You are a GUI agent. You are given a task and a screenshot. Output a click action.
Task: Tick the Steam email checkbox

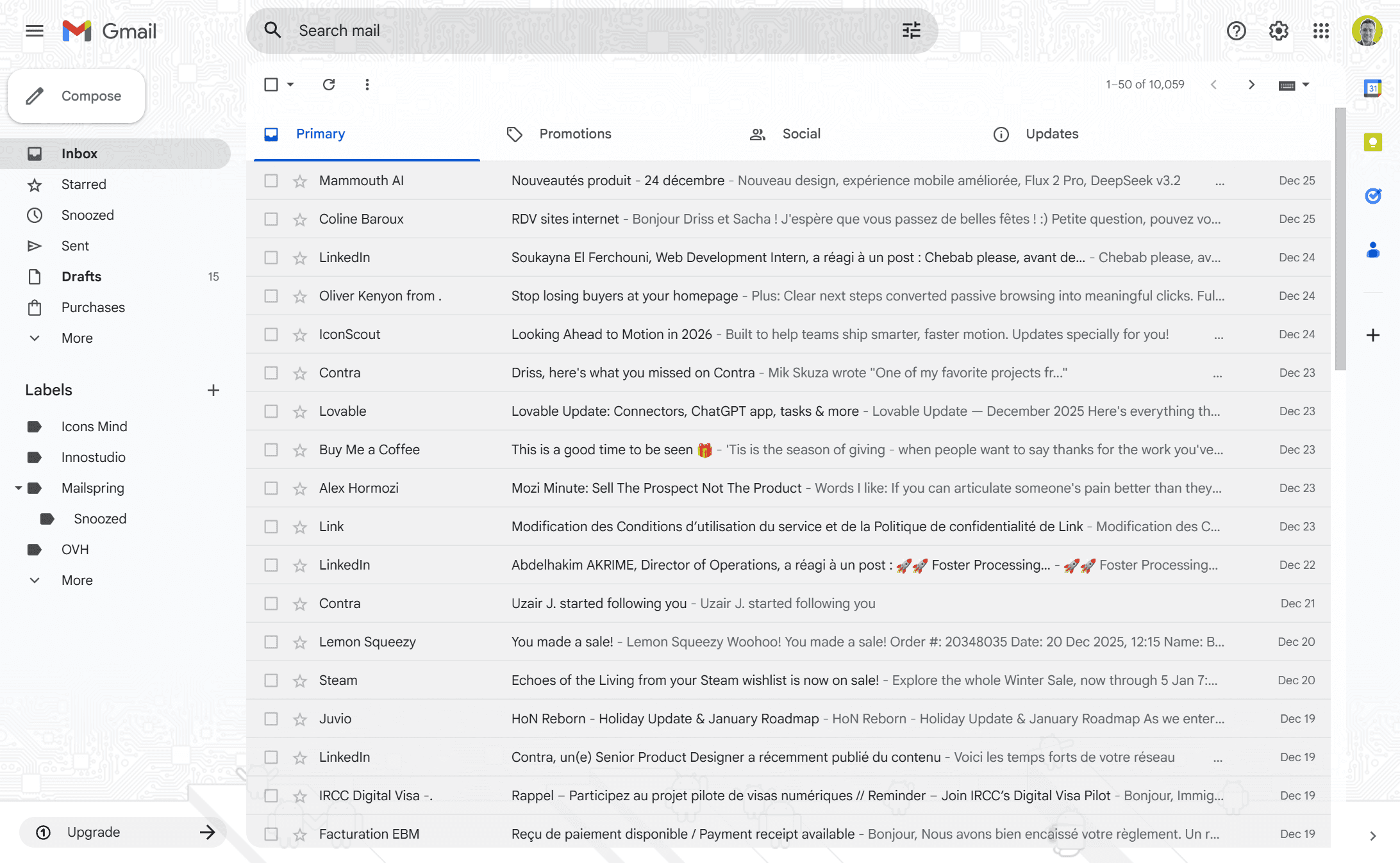[271, 680]
